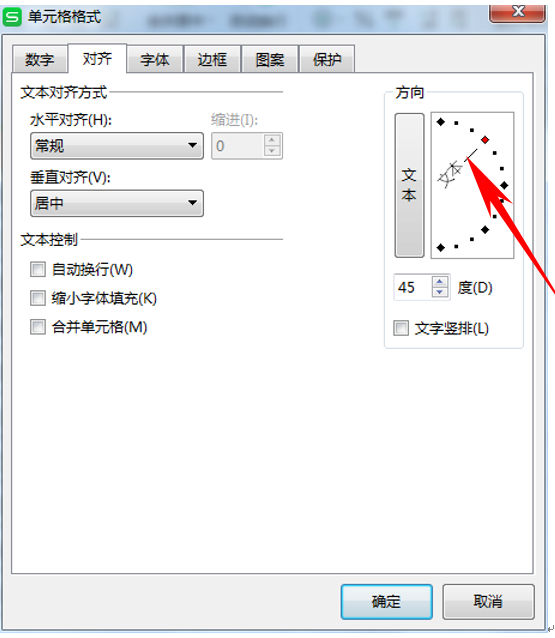The image size is (555, 638).
Task: Click the degree value field showing 45
Action: (413, 287)
